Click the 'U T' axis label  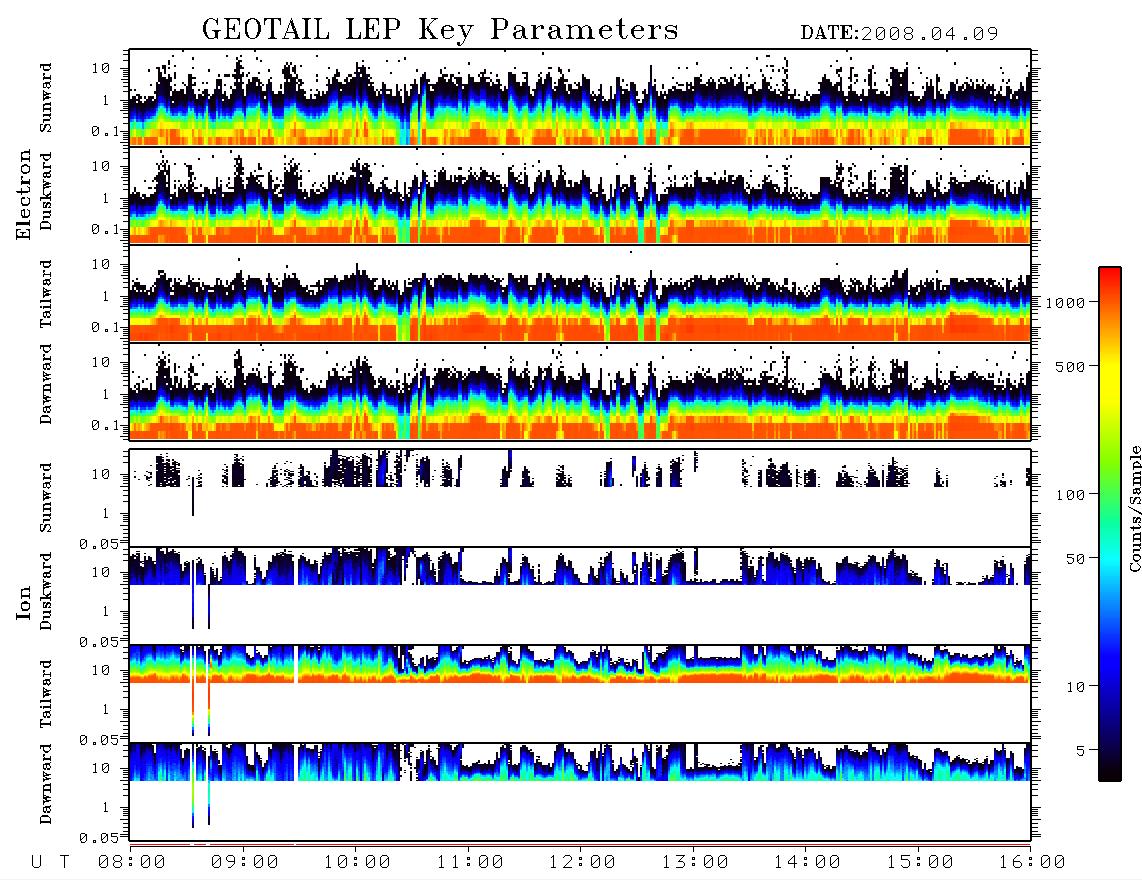coord(50,862)
